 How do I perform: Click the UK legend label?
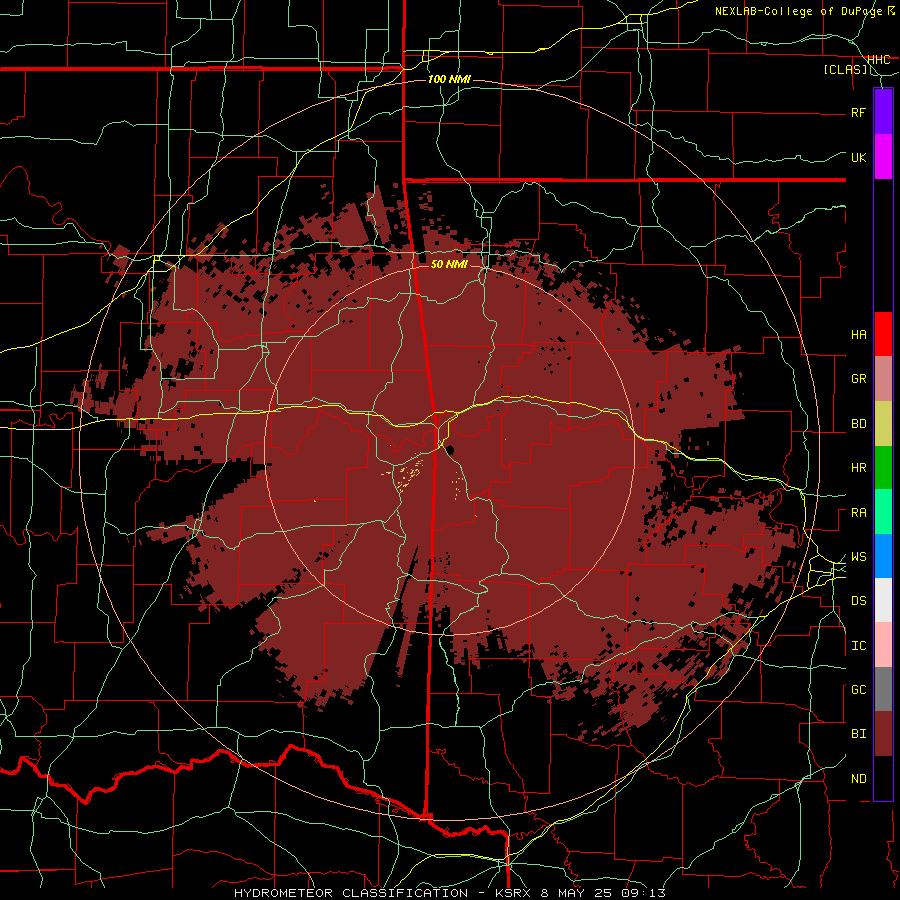click(x=858, y=157)
